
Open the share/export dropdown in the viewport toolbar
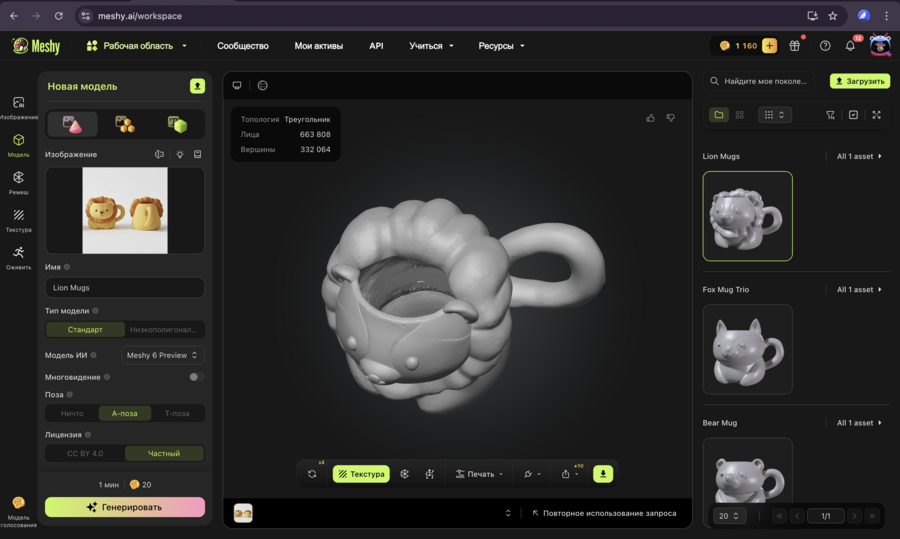click(569, 474)
